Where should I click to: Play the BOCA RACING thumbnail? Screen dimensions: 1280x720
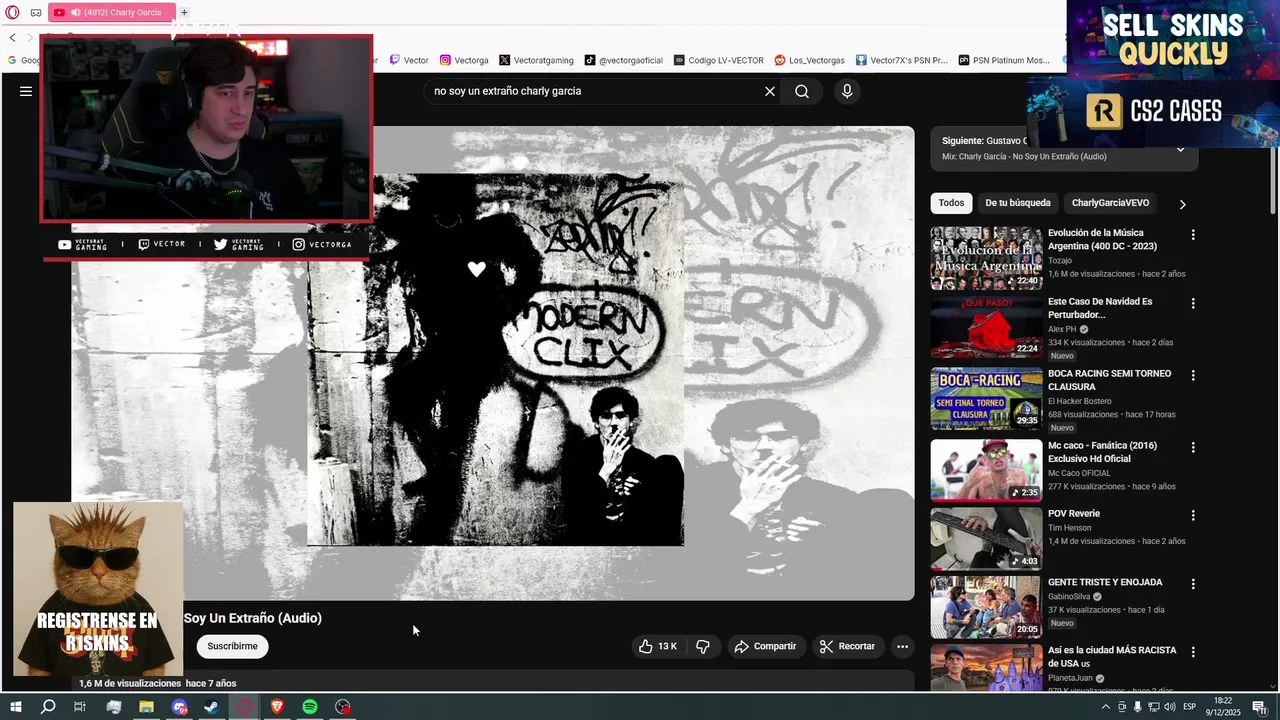(986, 399)
